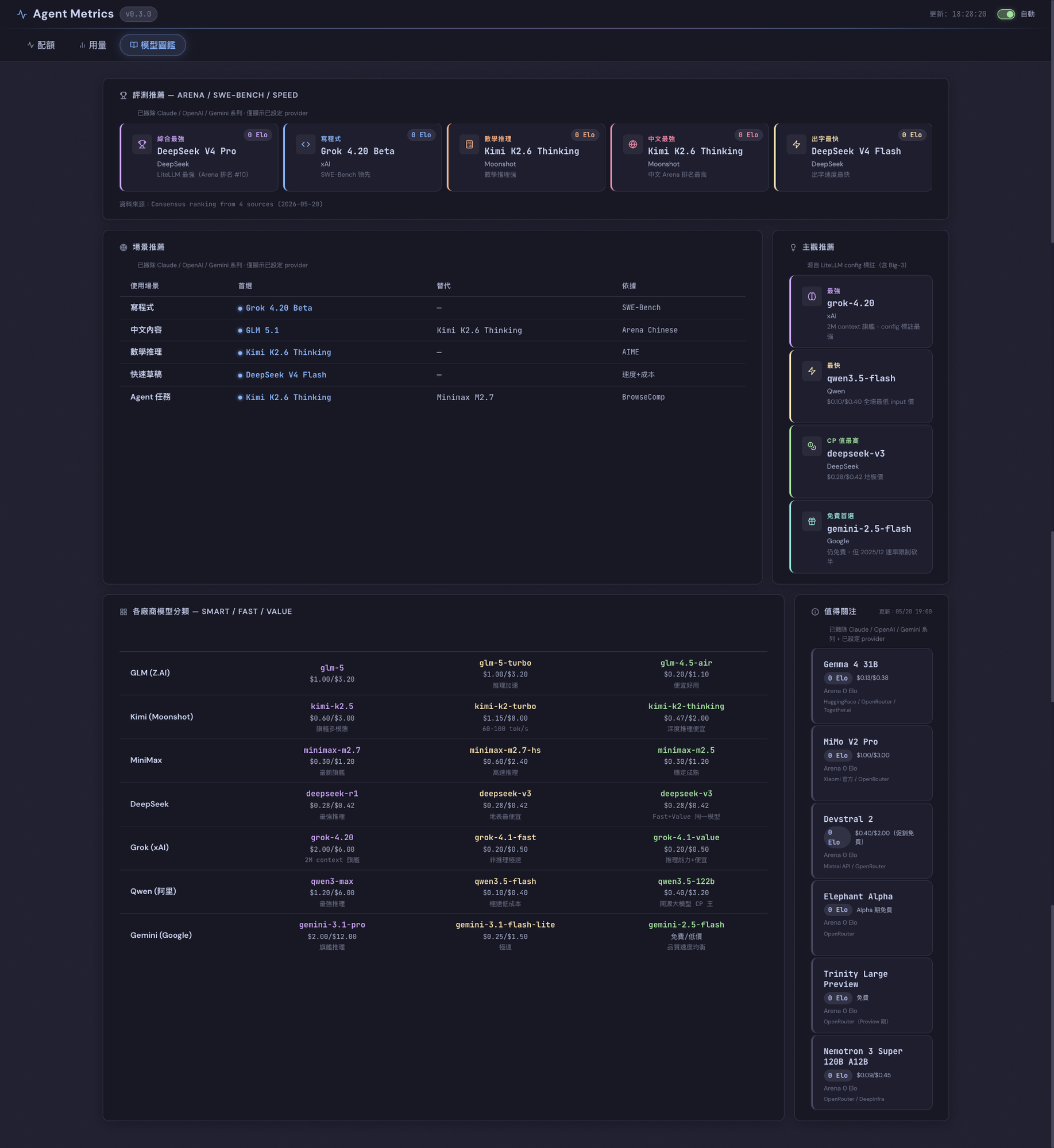Viewport: 1054px width, 1148px height.
Task: Click the minimax-m2.7-hs model name
Action: (x=505, y=751)
